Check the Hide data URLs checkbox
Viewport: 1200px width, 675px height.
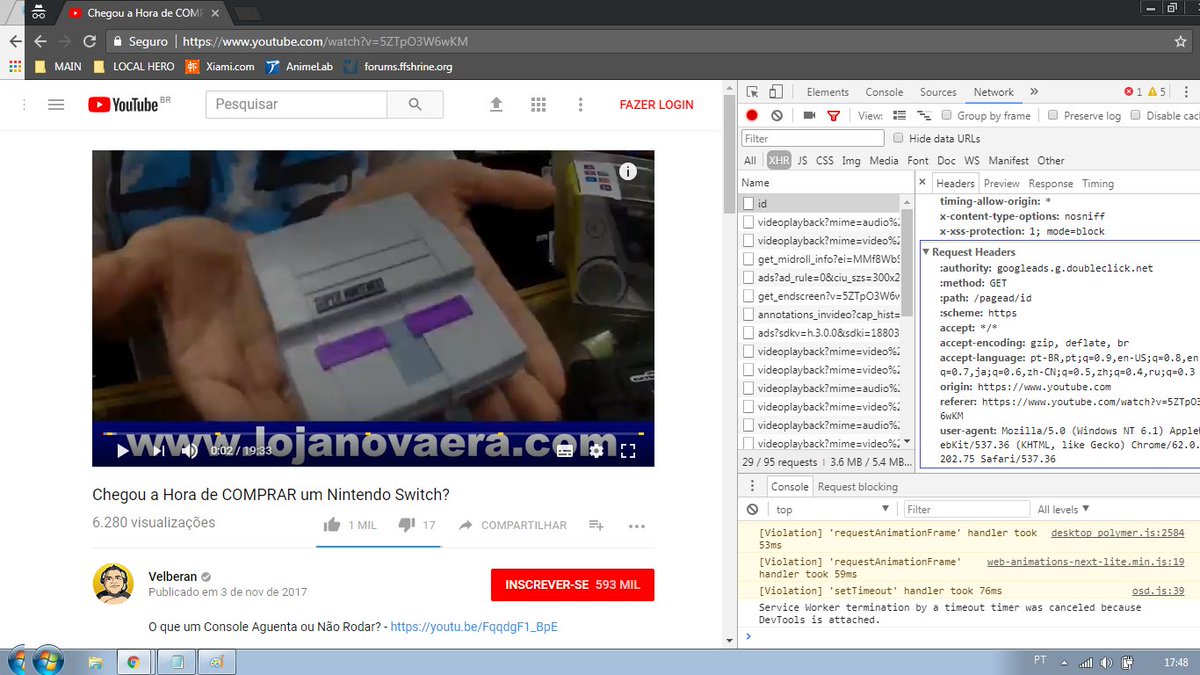898,138
